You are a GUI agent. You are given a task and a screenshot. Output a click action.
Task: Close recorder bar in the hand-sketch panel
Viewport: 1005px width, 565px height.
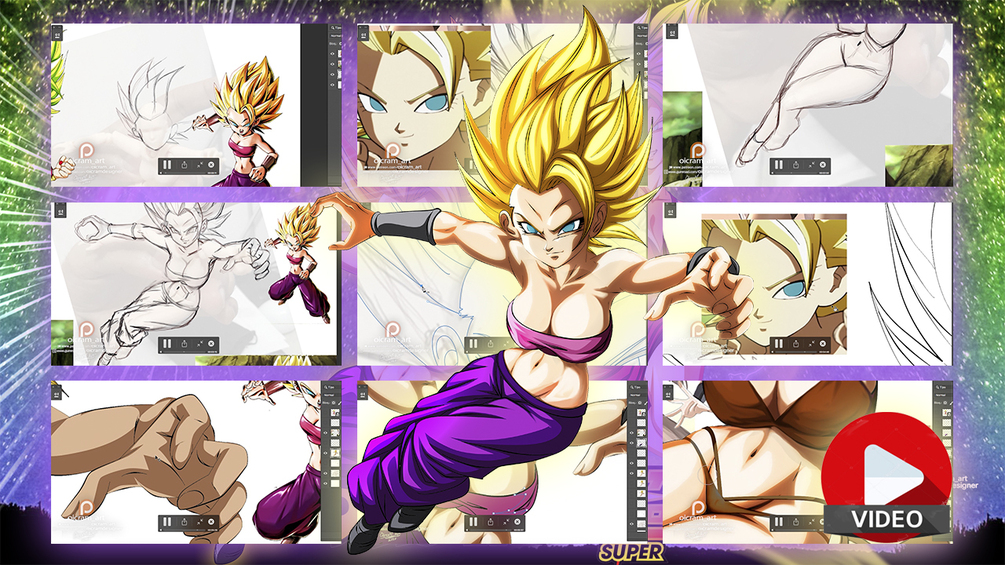pyautogui.click(x=822, y=165)
